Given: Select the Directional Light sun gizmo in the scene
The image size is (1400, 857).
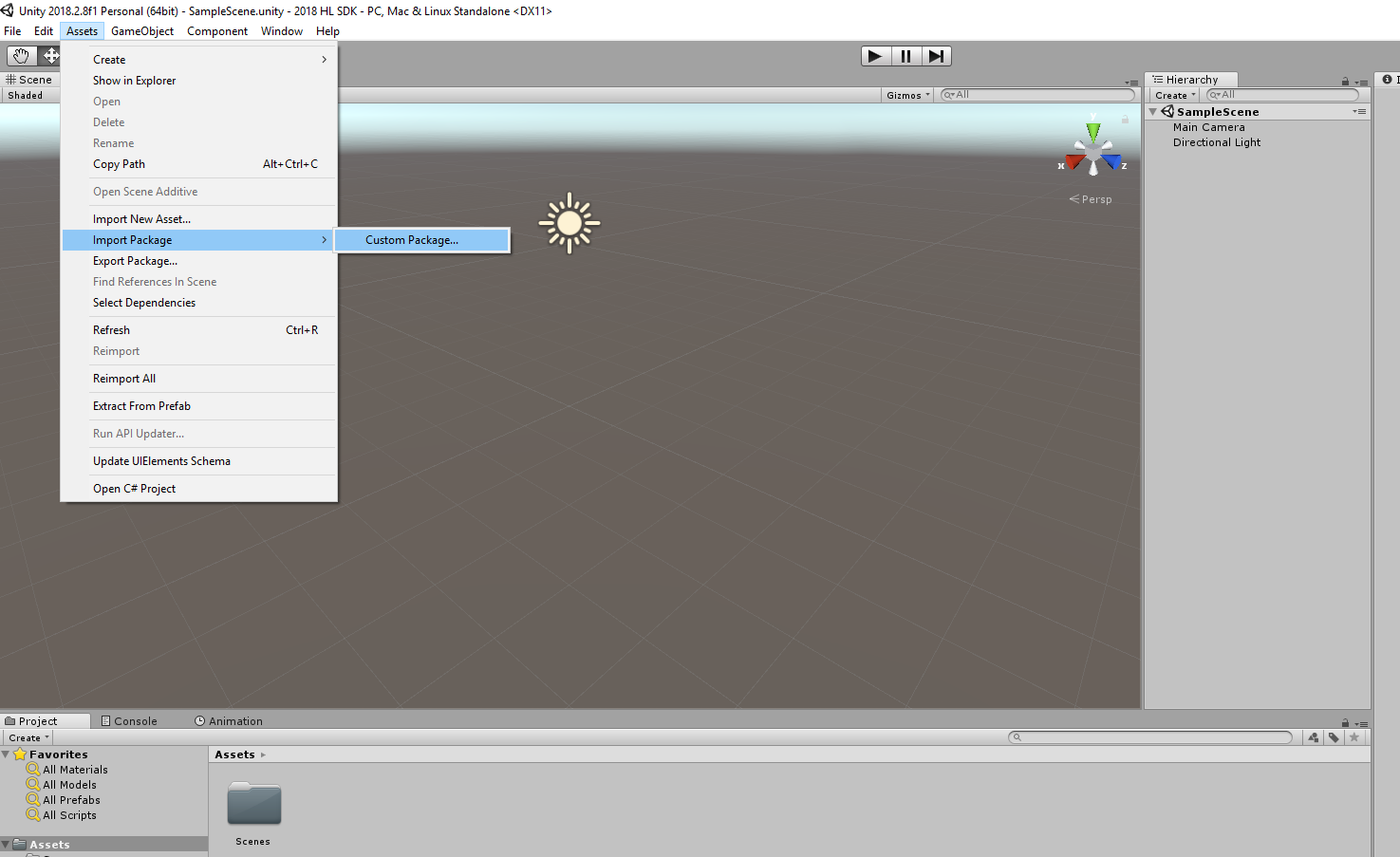Looking at the screenshot, I should tap(569, 223).
